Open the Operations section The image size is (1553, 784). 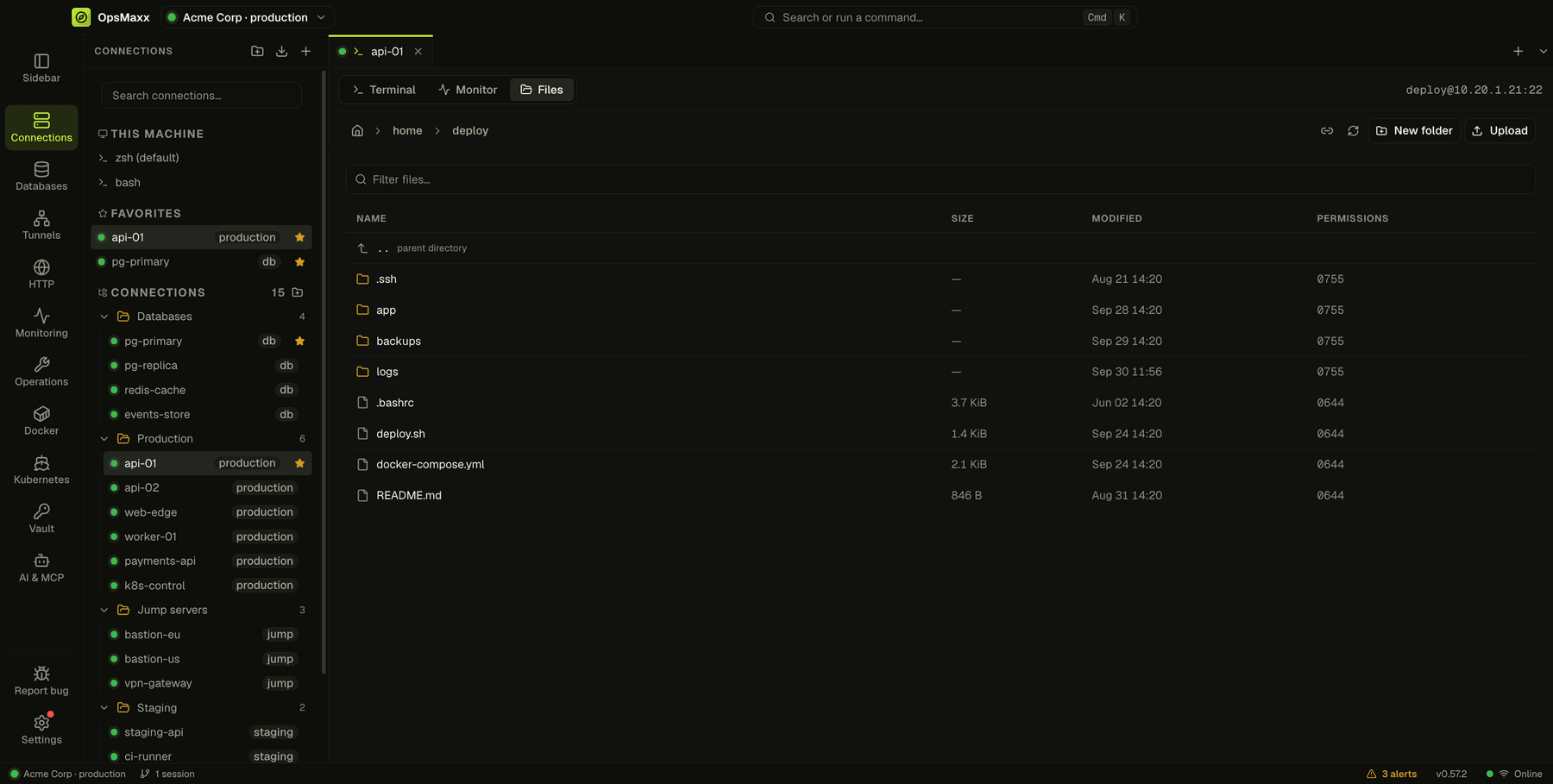click(x=41, y=372)
